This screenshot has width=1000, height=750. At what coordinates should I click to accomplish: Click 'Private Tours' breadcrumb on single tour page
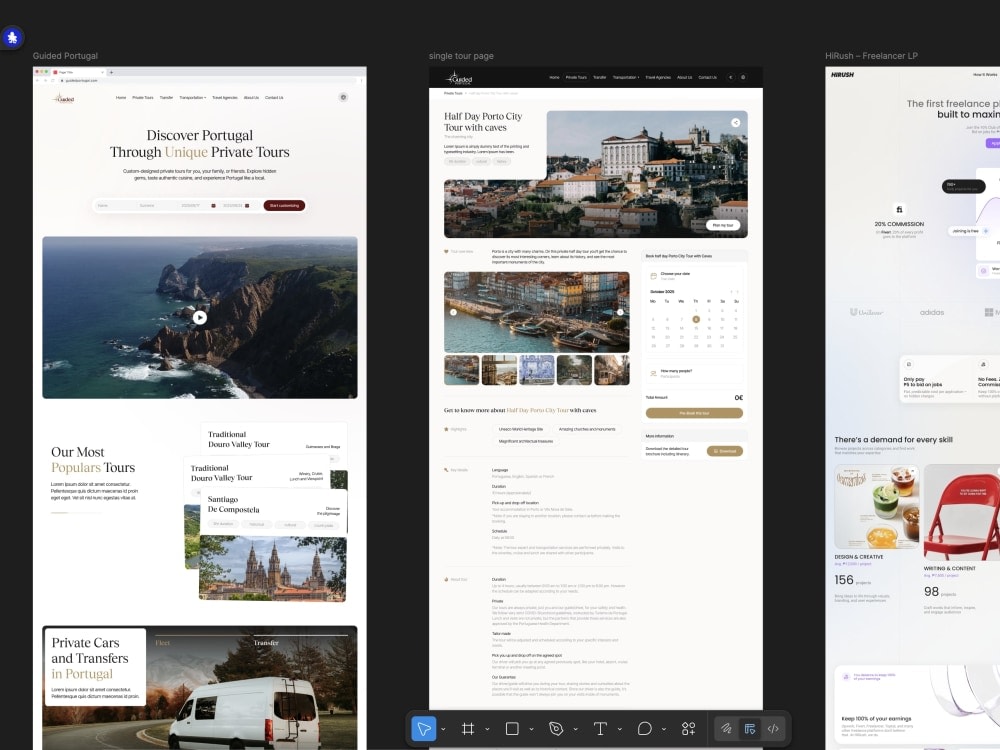[453, 93]
